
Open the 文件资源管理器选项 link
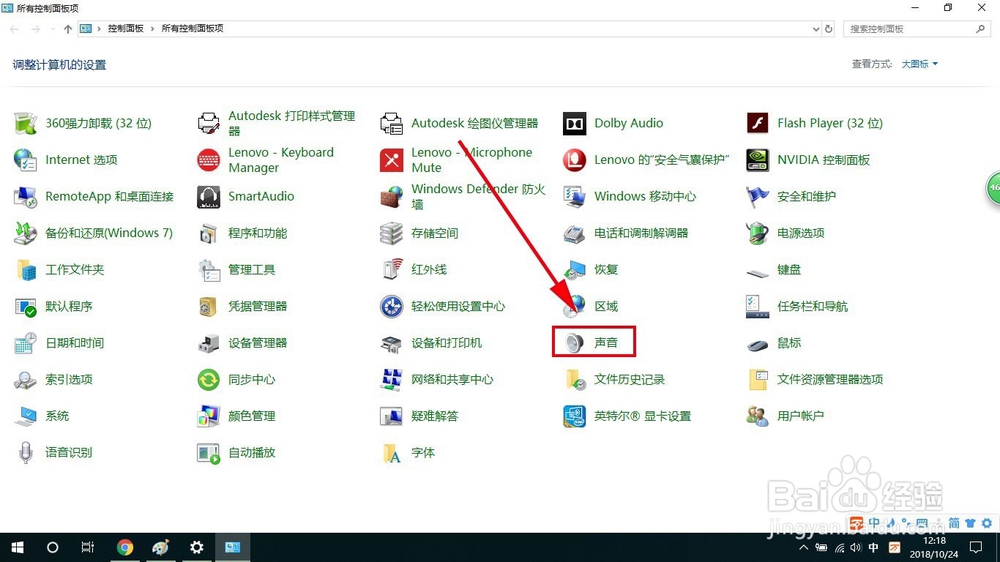[x=830, y=380]
